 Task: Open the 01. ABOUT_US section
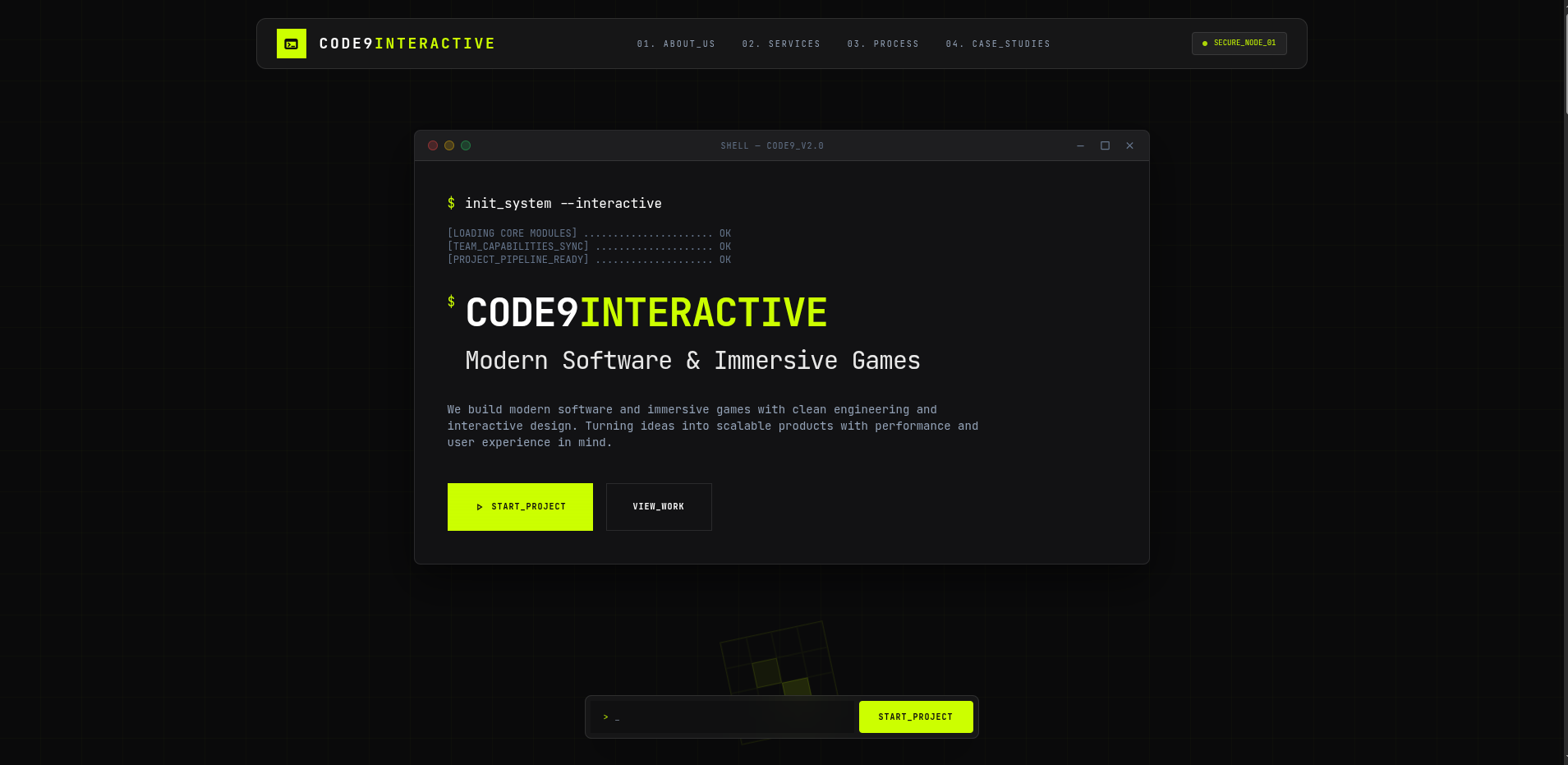pyautogui.click(x=677, y=44)
